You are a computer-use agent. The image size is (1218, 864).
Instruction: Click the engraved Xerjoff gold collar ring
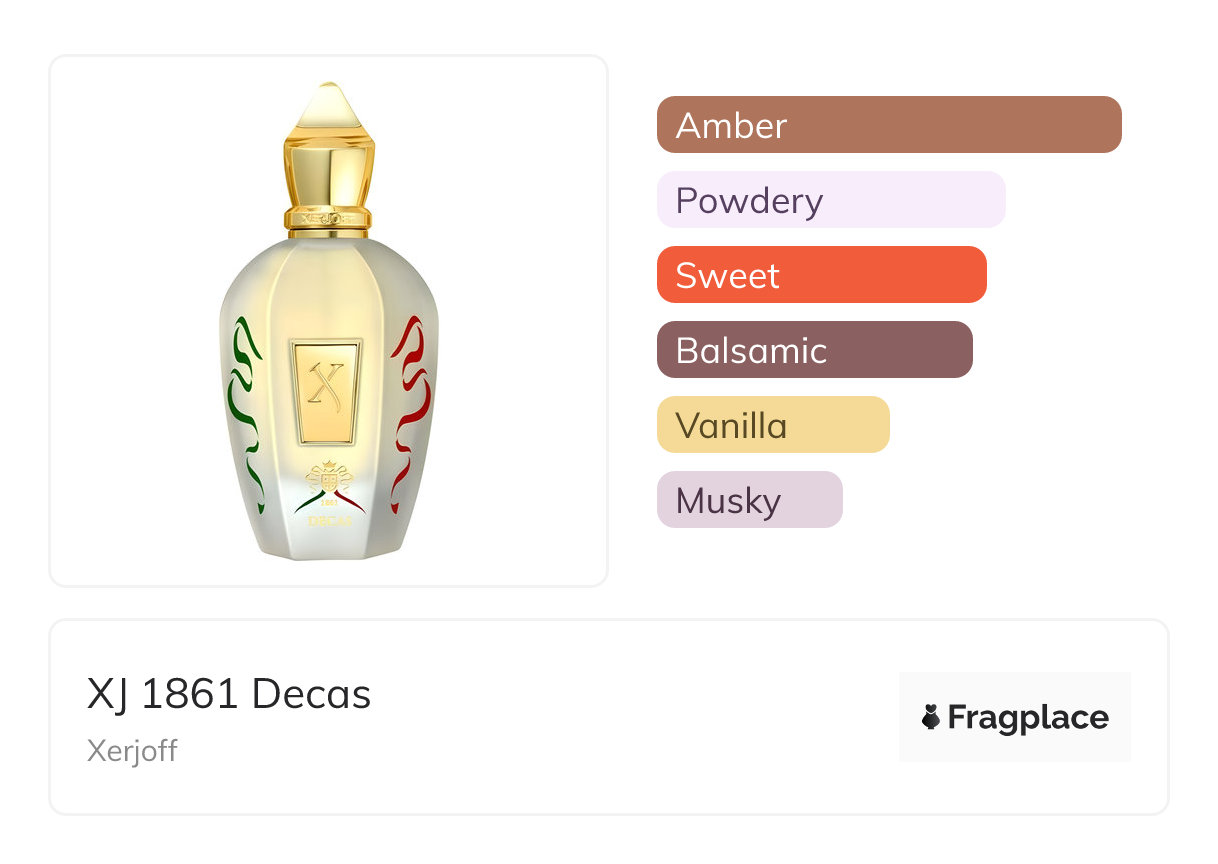point(329,216)
